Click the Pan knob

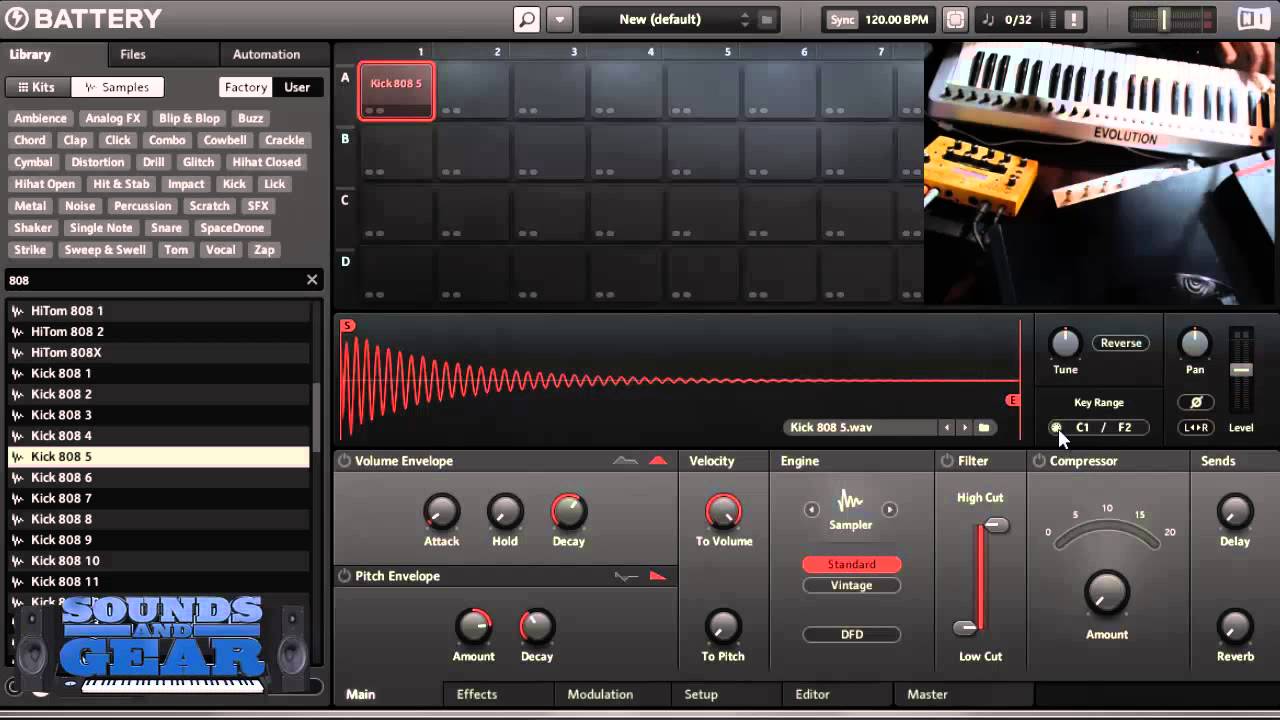[1195, 343]
